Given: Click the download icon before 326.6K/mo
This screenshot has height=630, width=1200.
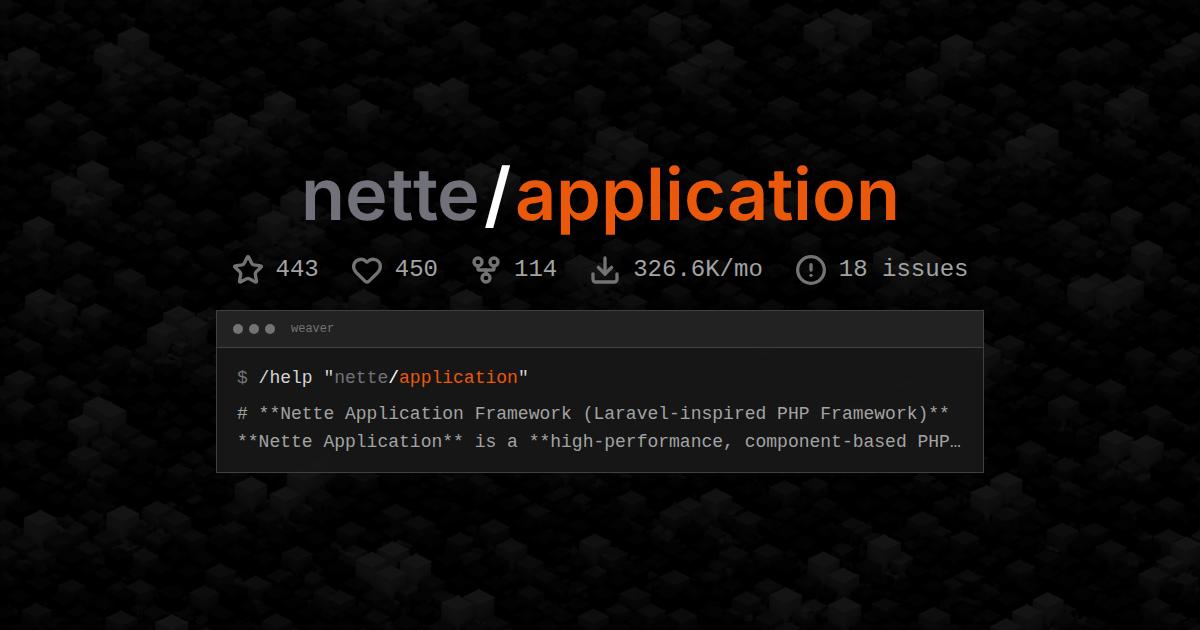Looking at the screenshot, I should [605, 268].
